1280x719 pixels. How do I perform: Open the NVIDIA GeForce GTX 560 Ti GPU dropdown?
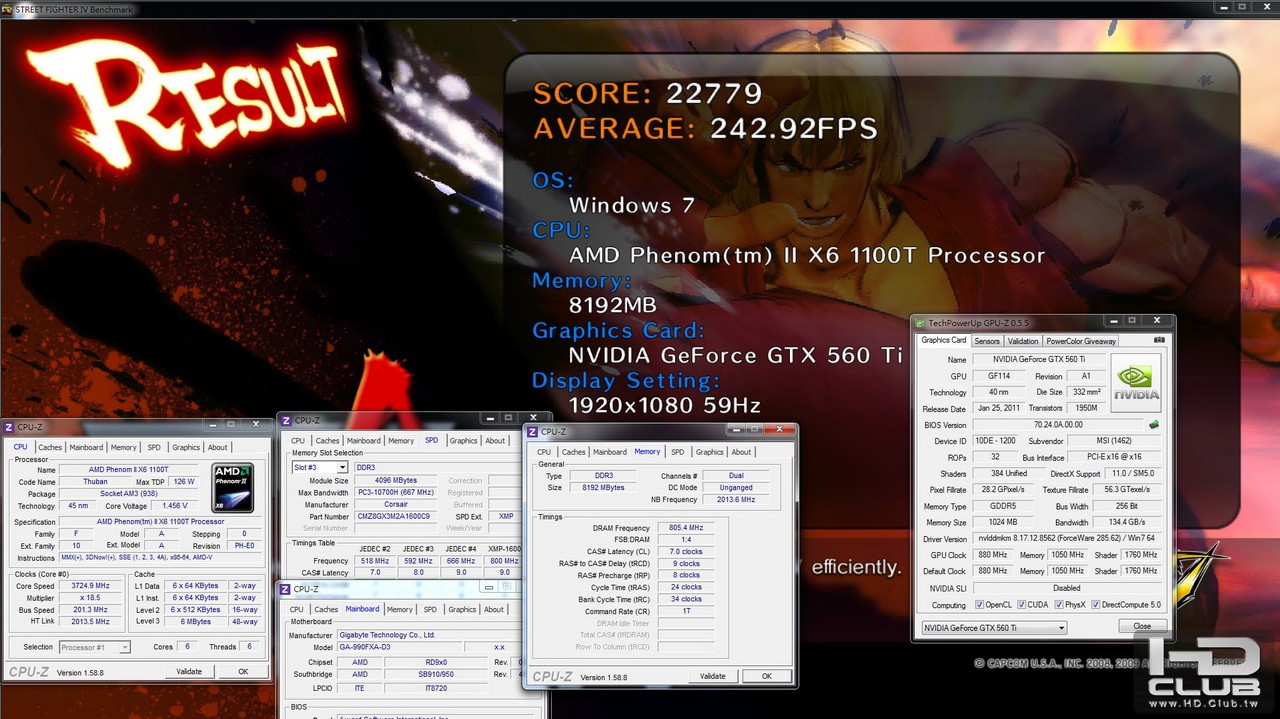point(994,628)
